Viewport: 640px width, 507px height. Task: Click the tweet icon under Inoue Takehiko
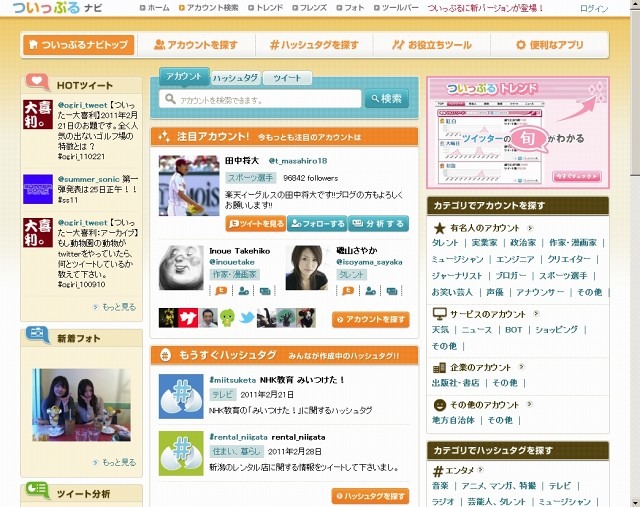pyautogui.click(x=221, y=291)
